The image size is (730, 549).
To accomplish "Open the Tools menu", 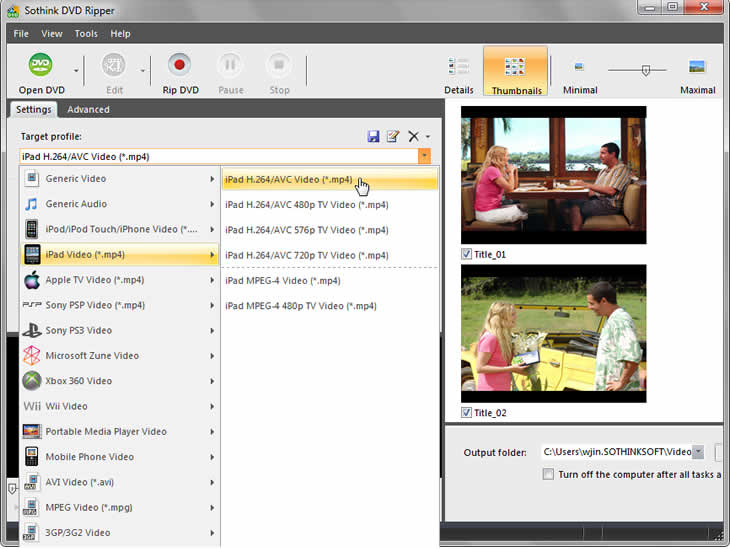I will point(86,34).
